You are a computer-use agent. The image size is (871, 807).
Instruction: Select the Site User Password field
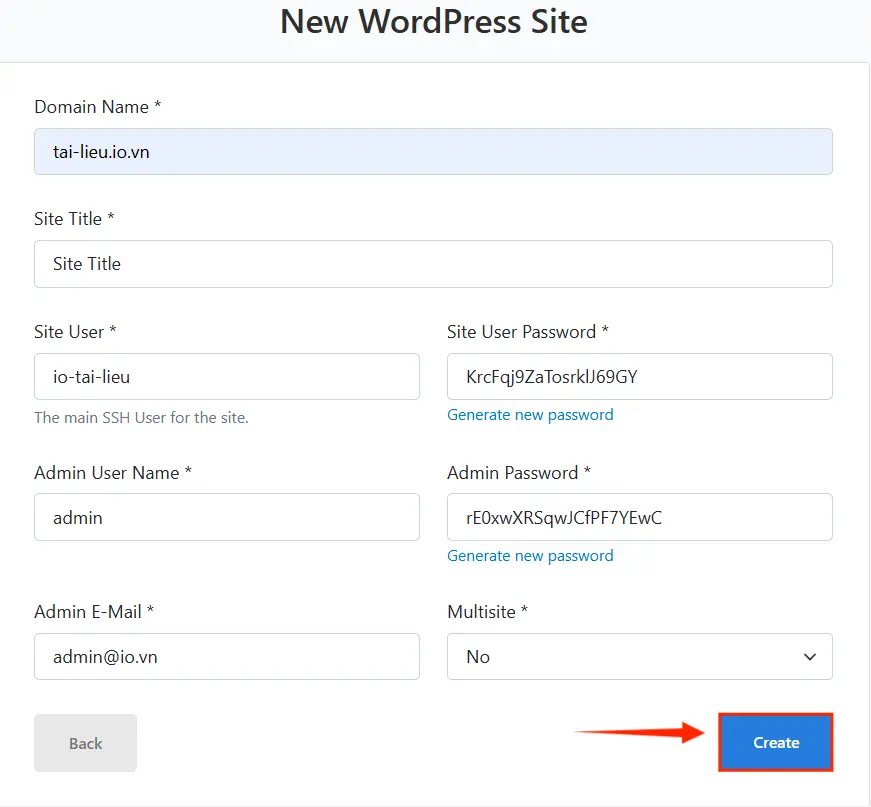click(x=639, y=376)
